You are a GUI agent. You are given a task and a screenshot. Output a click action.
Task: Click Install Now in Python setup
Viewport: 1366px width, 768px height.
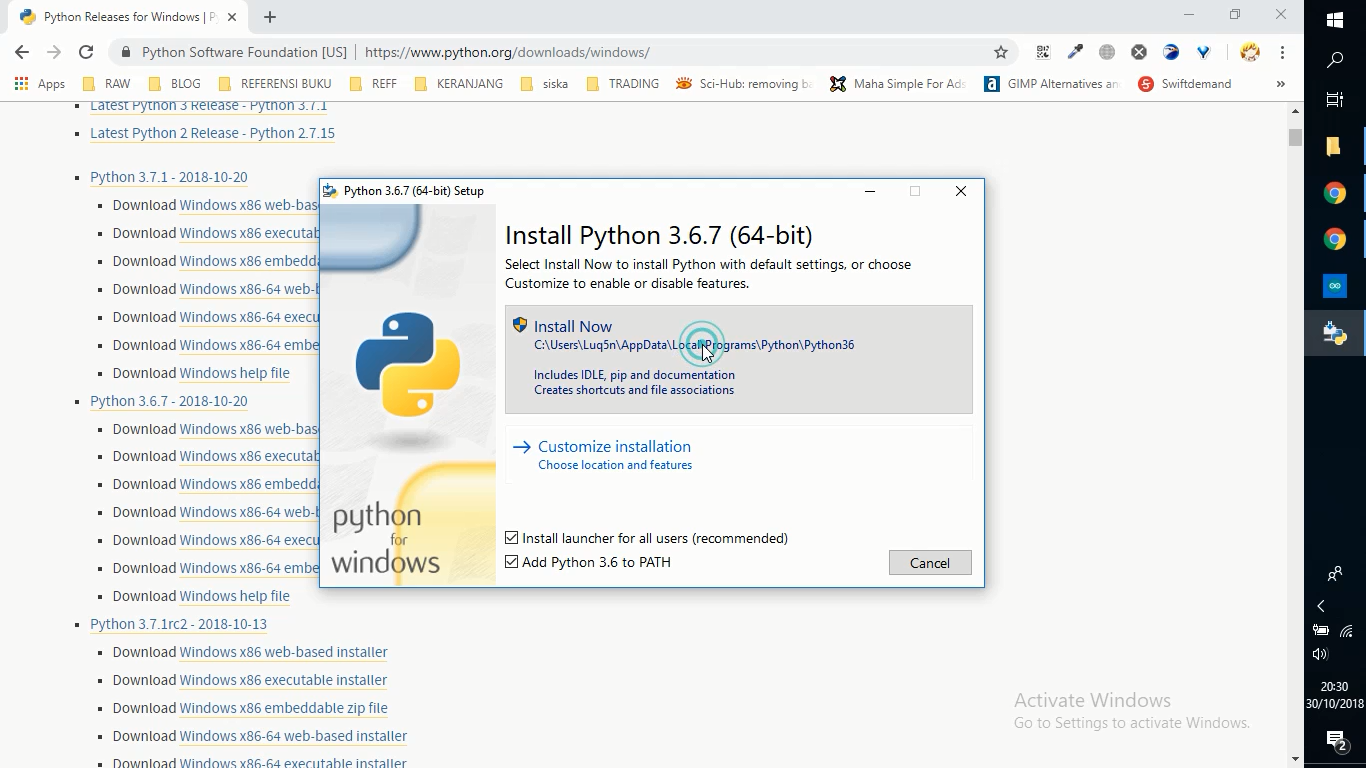tap(738, 359)
